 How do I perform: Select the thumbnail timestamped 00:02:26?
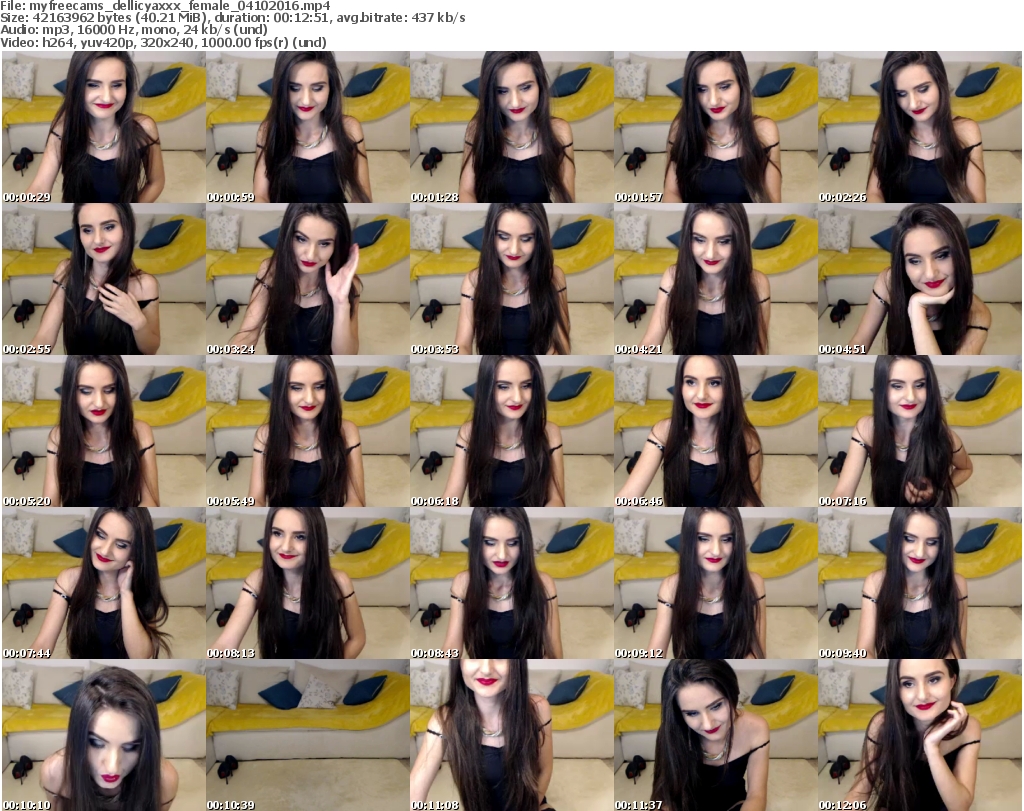tap(920, 127)
